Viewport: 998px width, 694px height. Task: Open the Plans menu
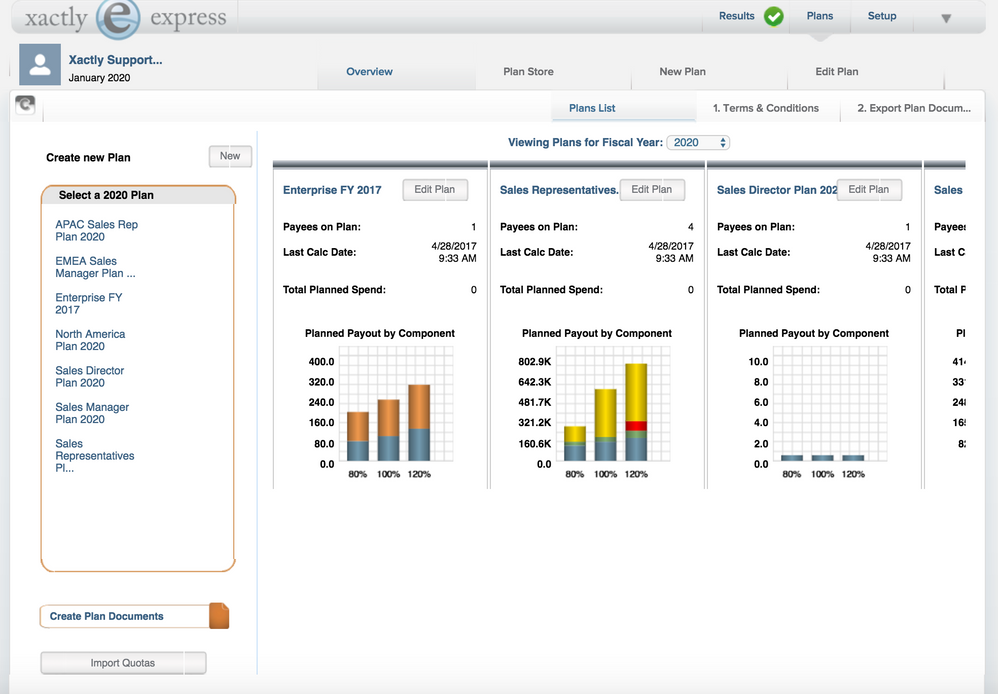820,16
